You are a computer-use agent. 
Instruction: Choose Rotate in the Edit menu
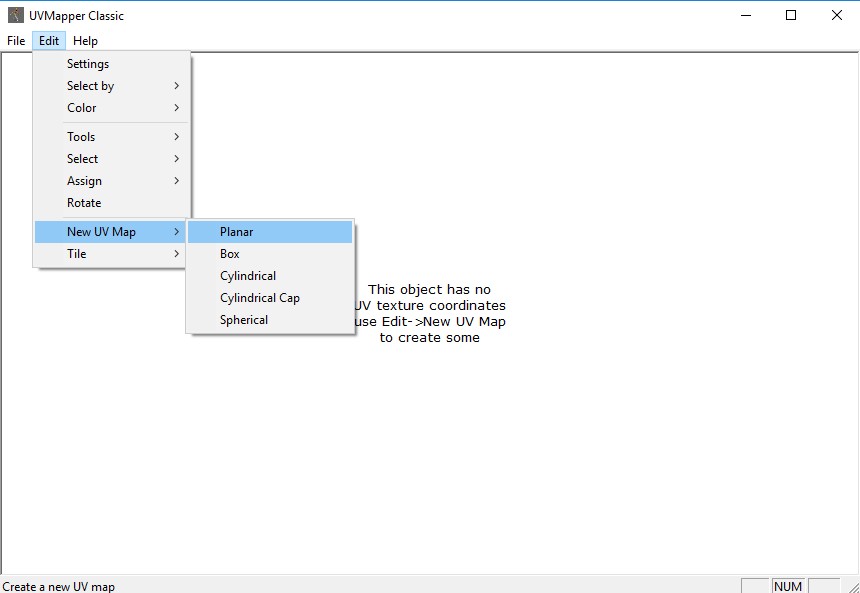[84, 203]
